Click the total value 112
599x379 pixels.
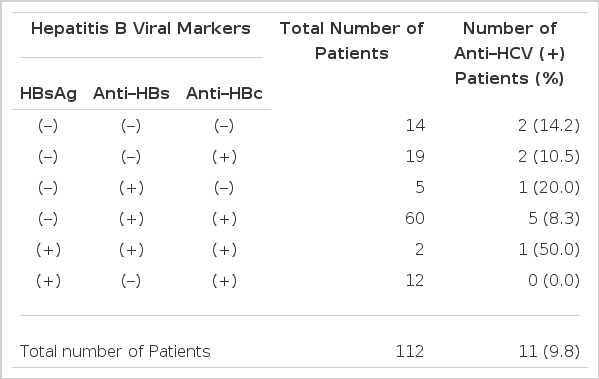410,351
